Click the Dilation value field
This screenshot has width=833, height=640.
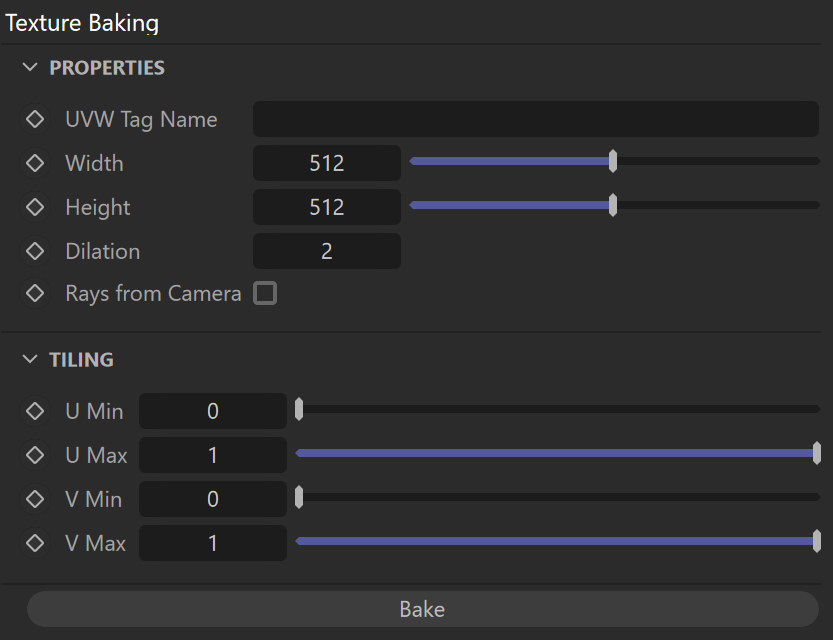coord(327,251)
